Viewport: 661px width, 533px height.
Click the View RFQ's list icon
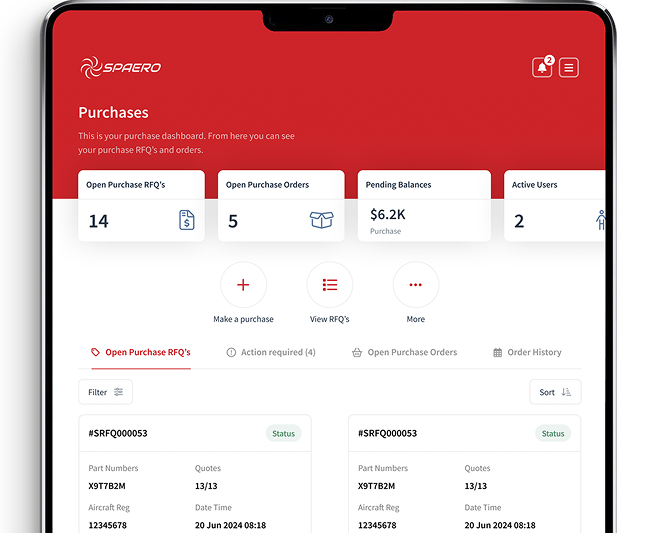329,285
